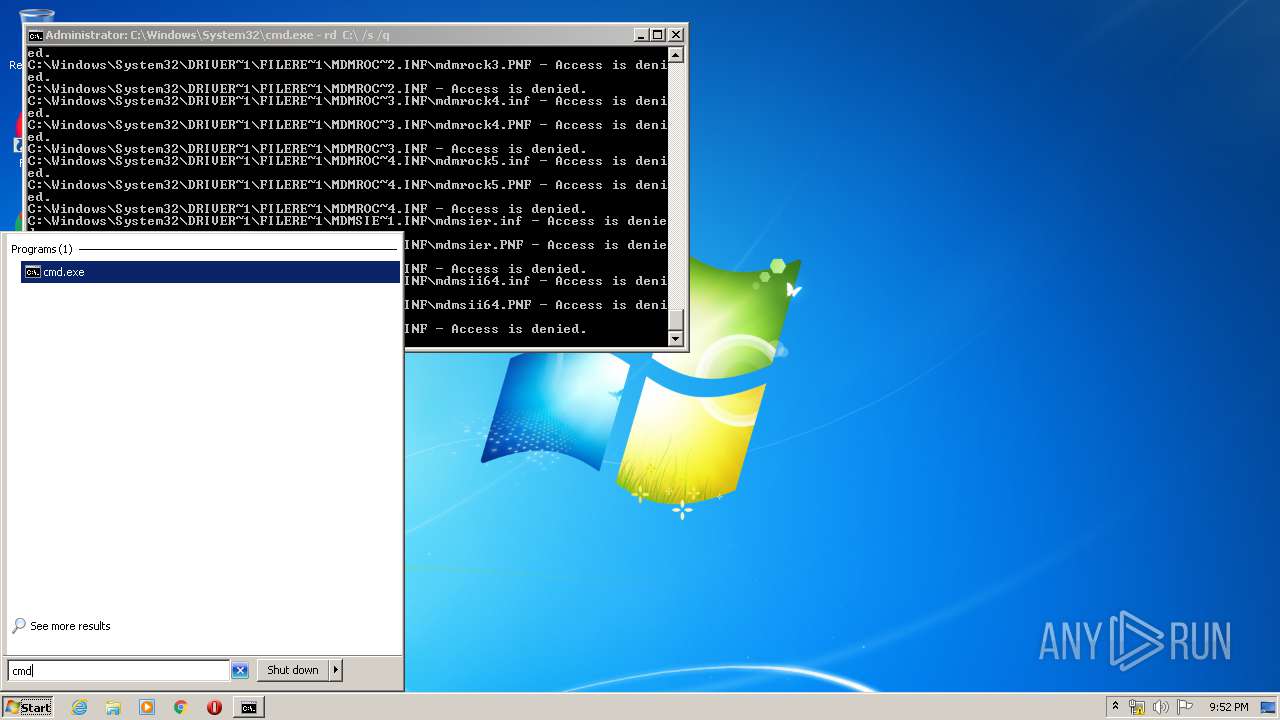The image size is (1280, 720).
Task: Minimize the cmd.exe window
Action: 641,35
